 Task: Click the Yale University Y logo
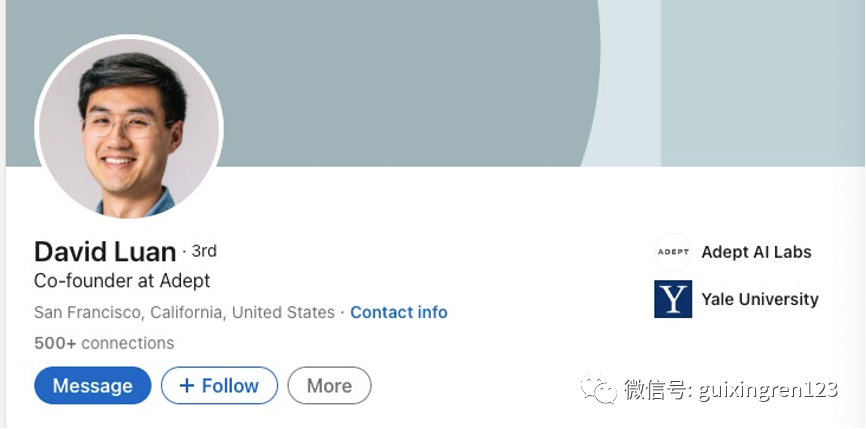[x=673, y=299]
